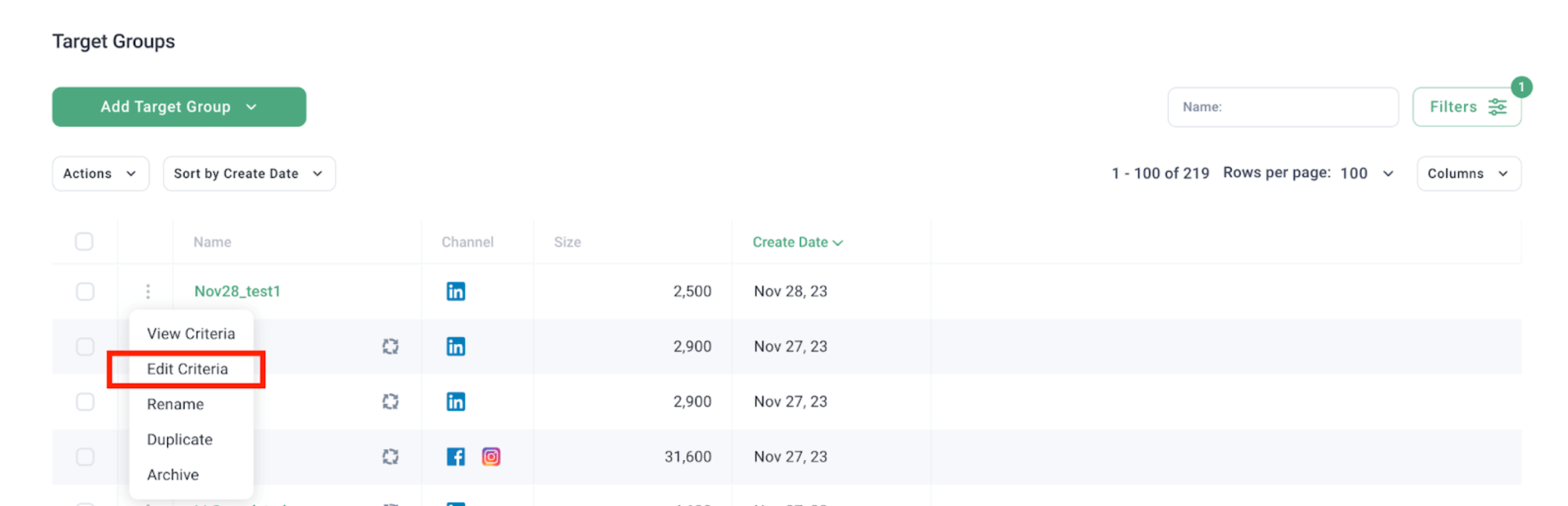The height and width of the screenshot is (506, 1568).
Task: Expand the Actions dropdown
Action: pos(100,174)
